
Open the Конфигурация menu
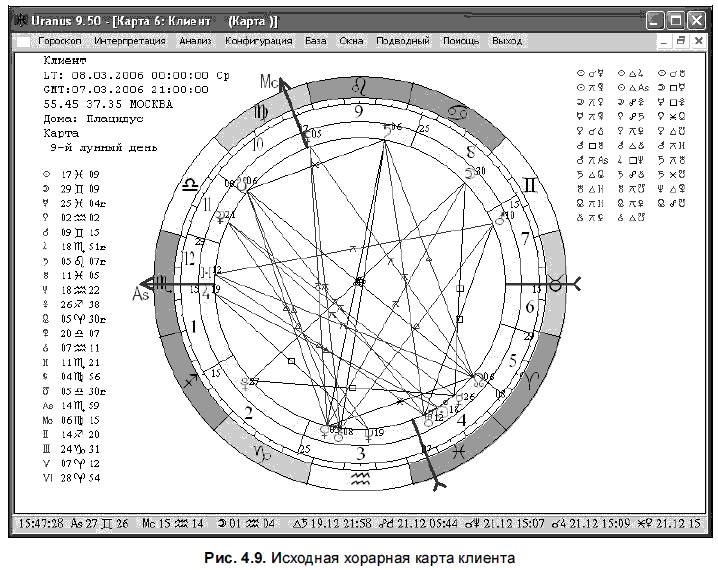click(x=258, y=41)
